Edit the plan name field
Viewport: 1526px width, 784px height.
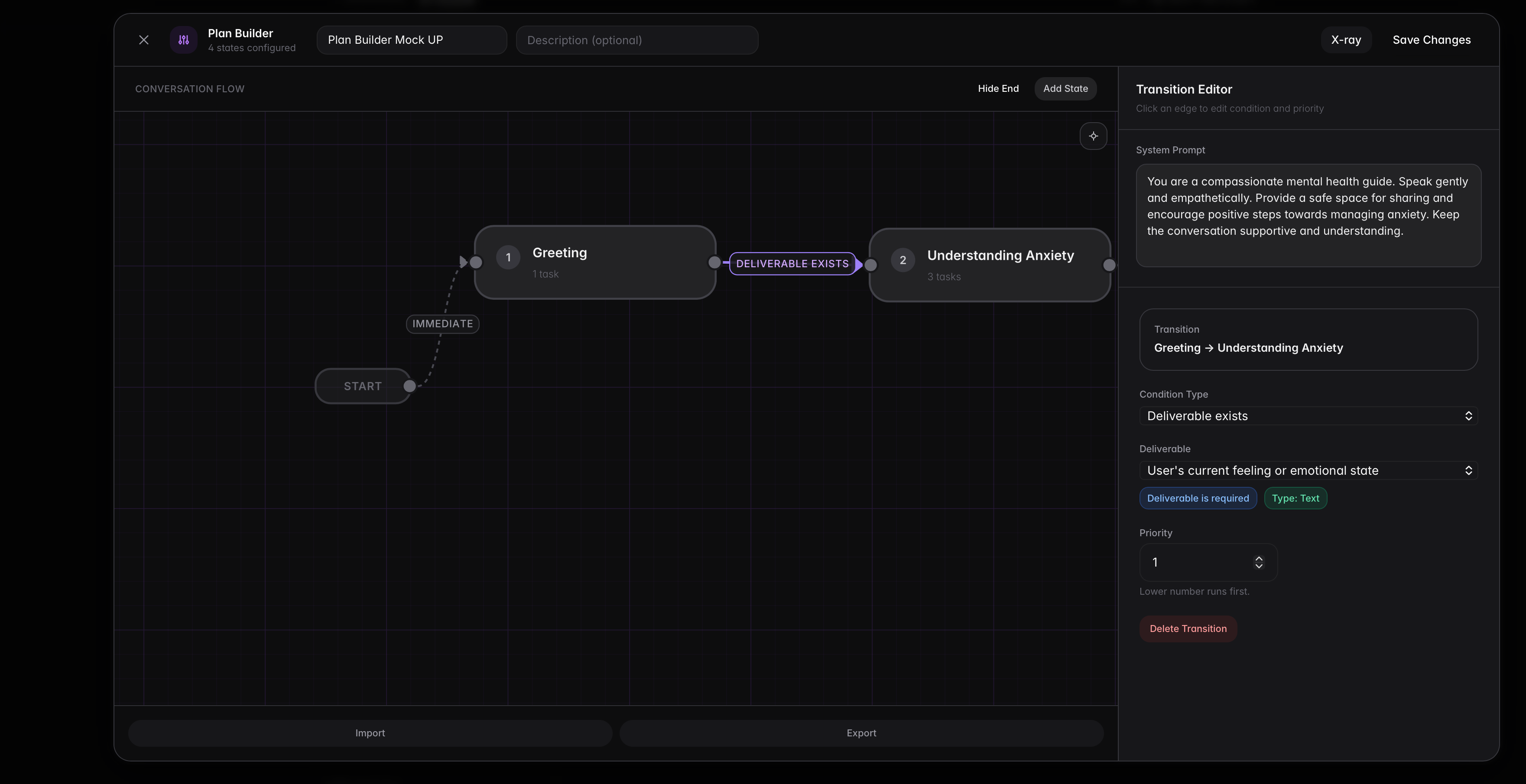pyautogui.click(x=412, y=40)
